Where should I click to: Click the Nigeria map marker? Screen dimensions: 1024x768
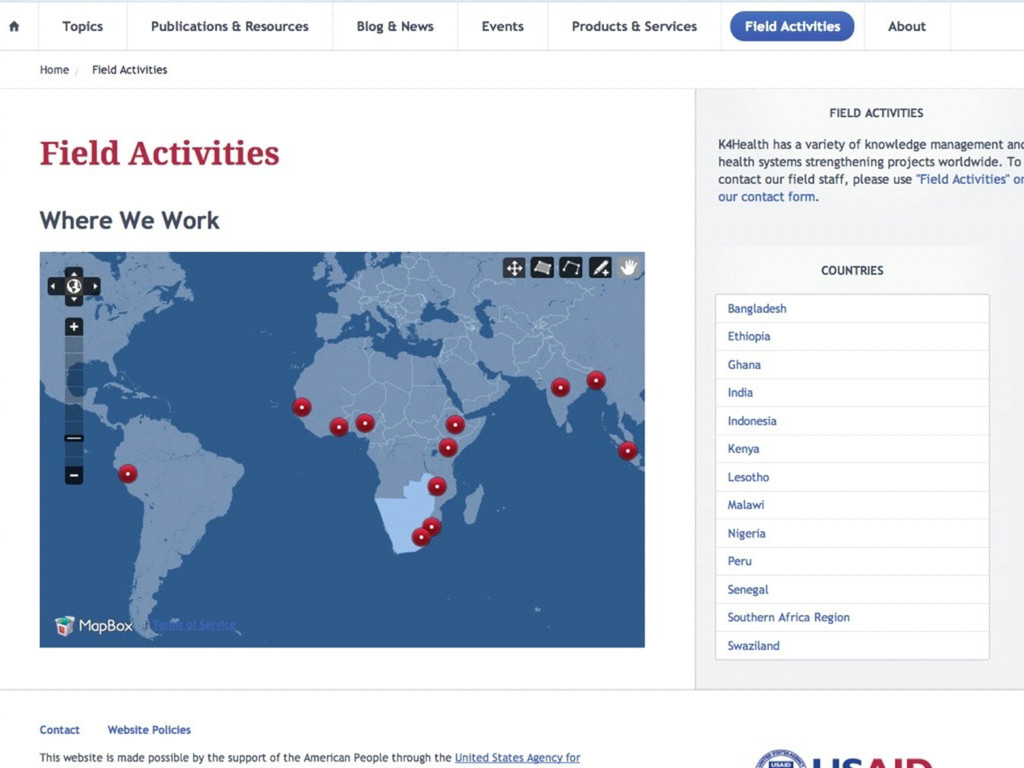click(x=365, y=423)
